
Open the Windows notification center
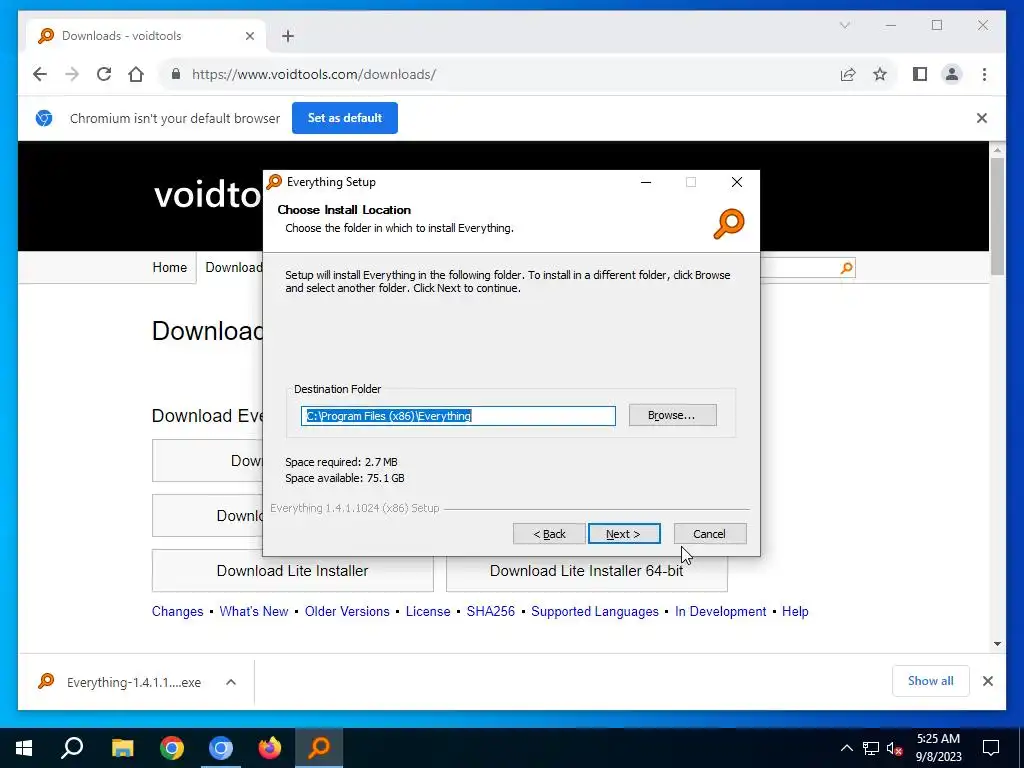click(991, 748)
